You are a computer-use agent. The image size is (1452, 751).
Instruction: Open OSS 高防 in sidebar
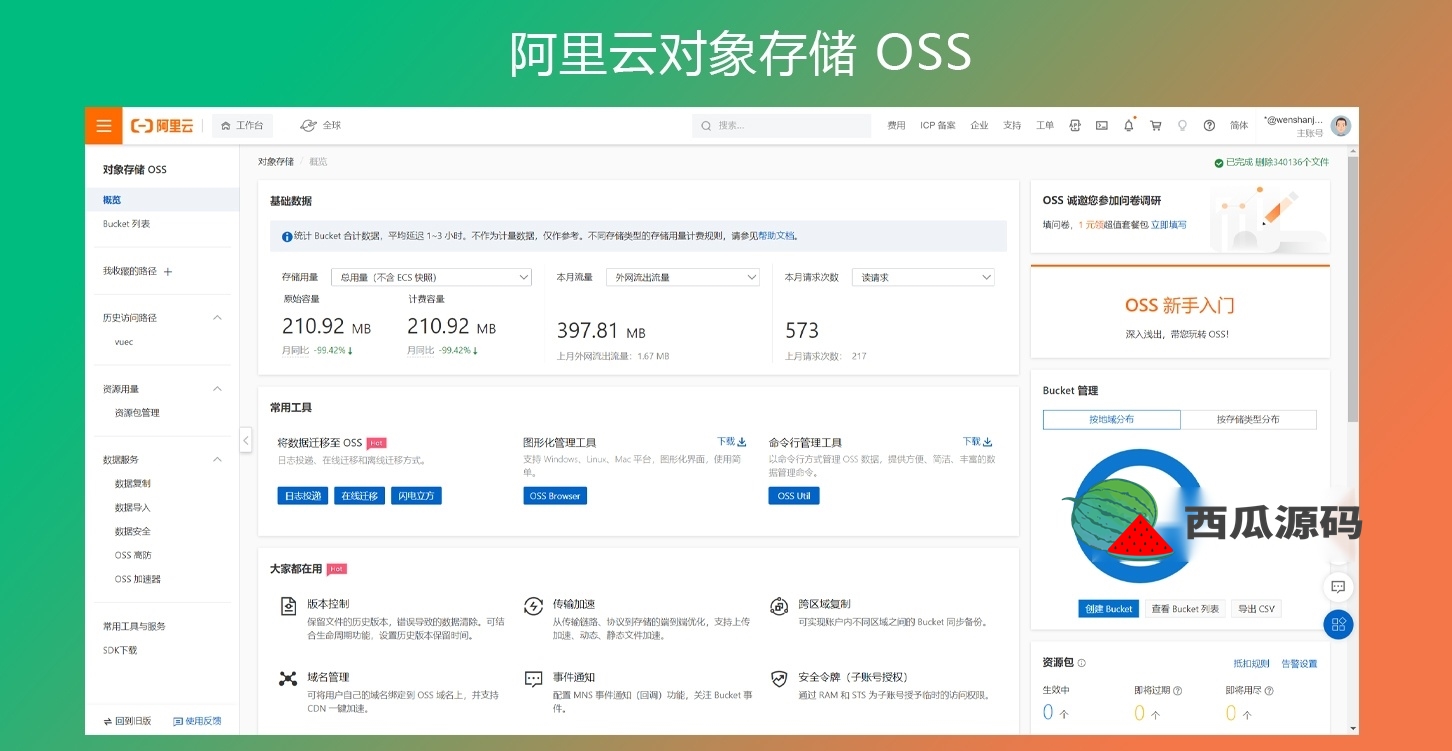coord(133,555)
